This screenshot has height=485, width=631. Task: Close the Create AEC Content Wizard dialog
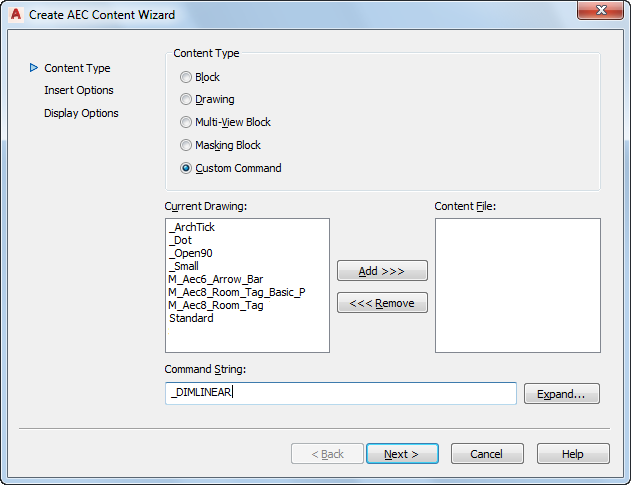tap(600, 10)
